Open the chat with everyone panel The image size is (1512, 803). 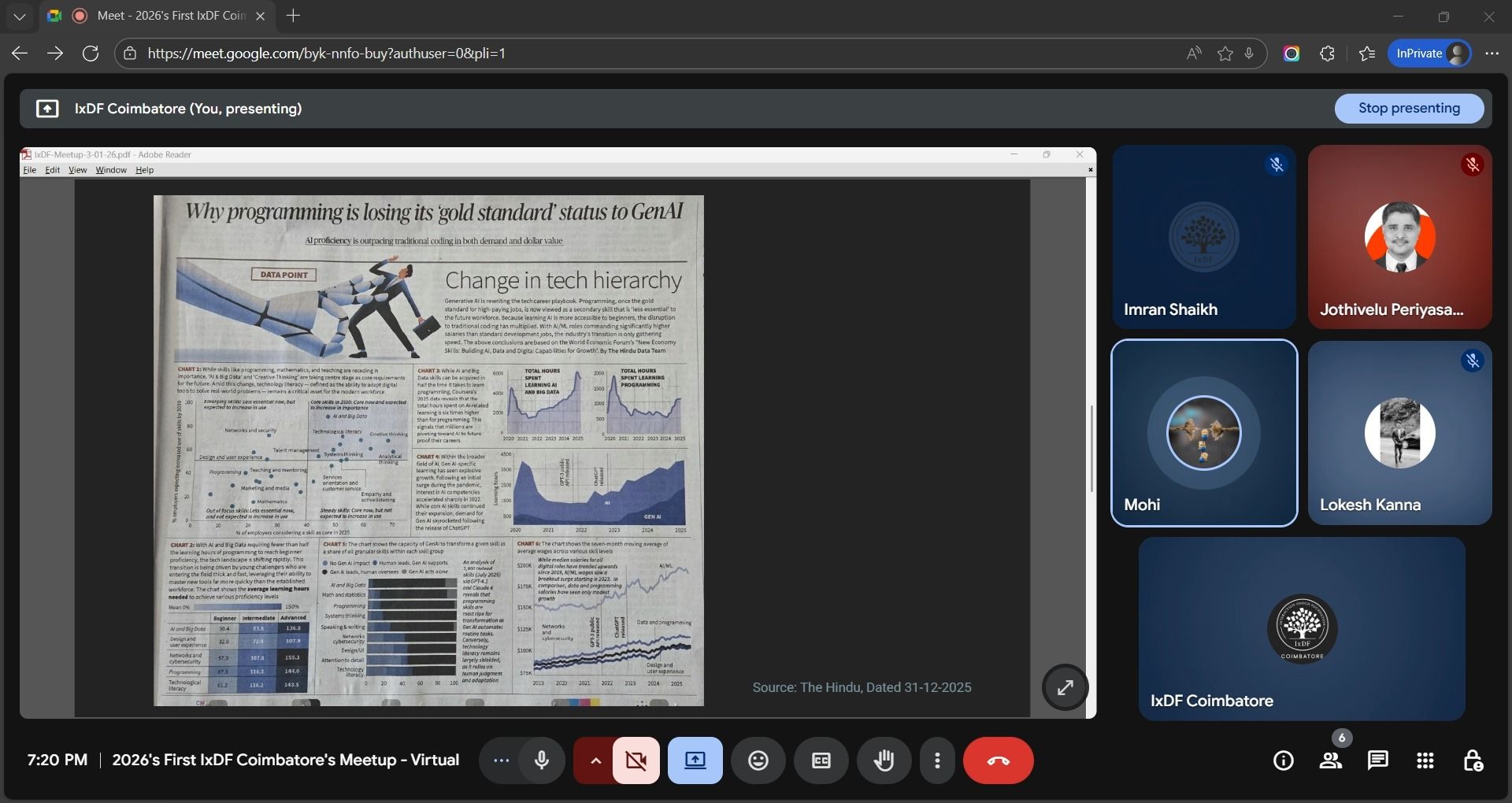pos(1378,760)
